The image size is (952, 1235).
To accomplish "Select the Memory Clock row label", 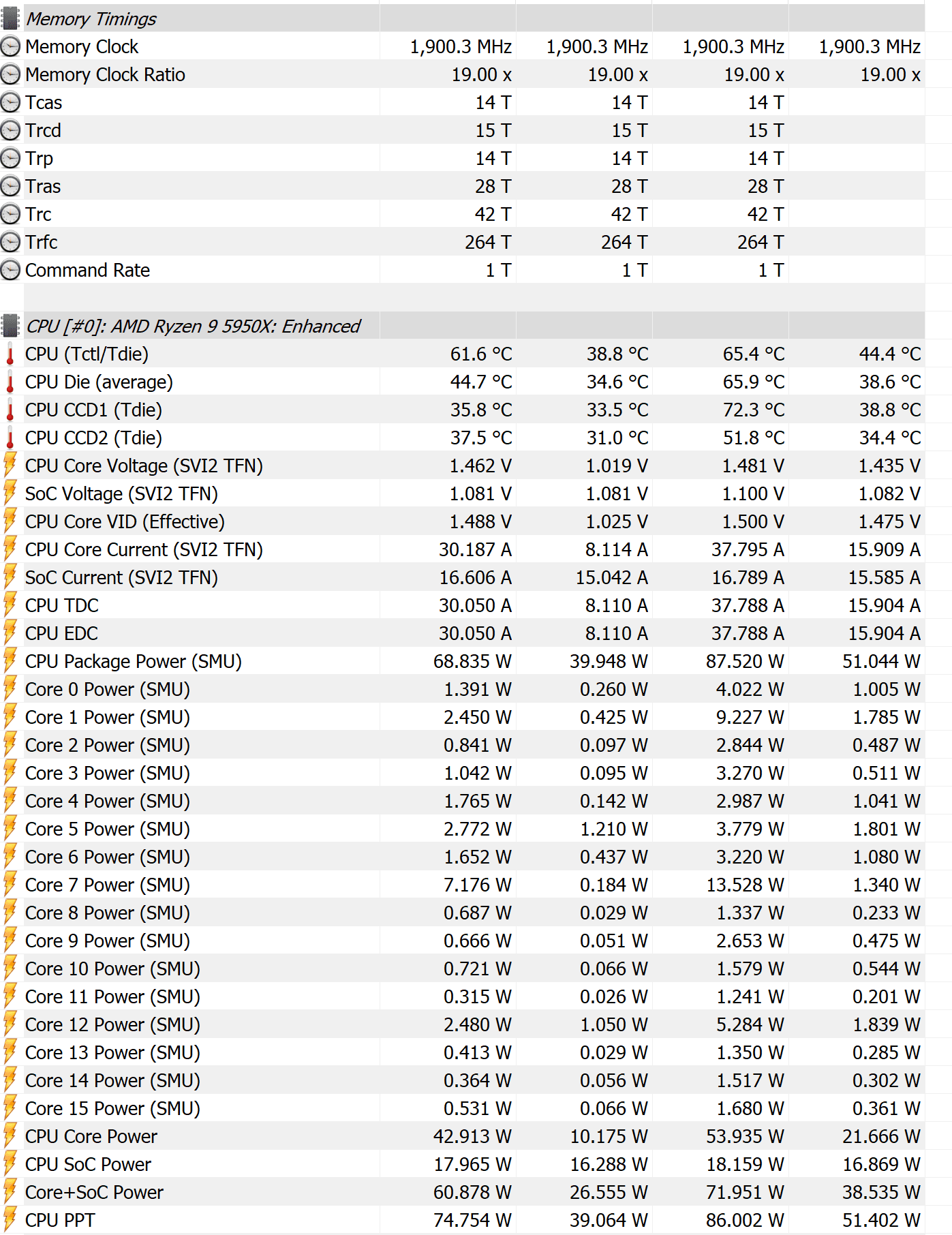I will tap(82, 47).
